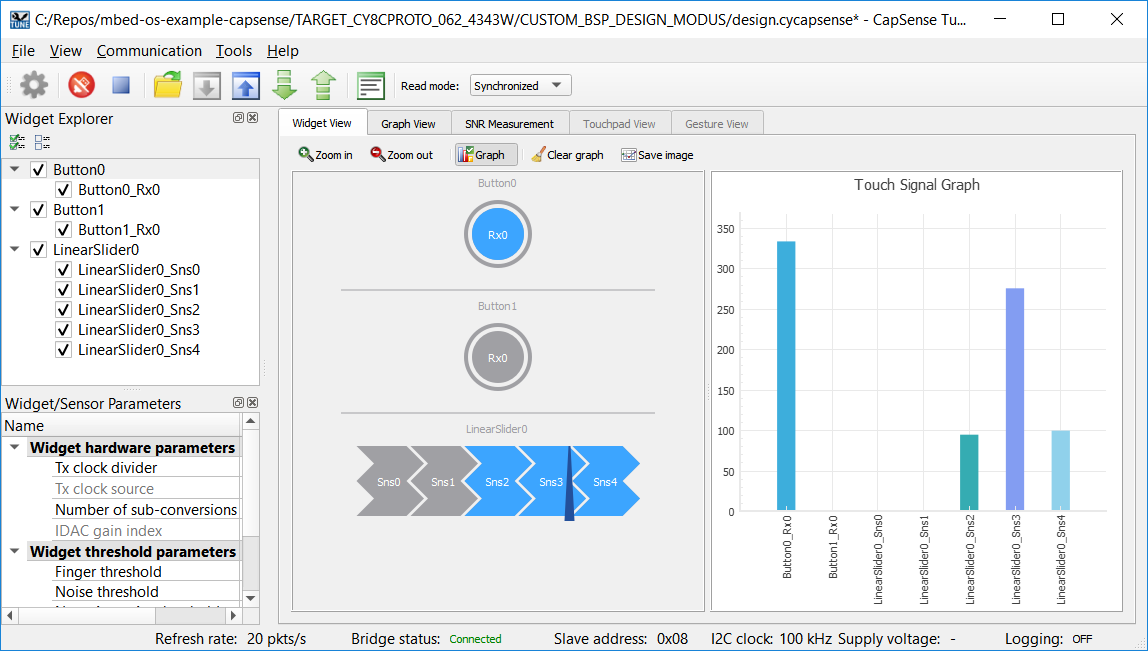
Task: Click Button0_Rx0 bar in graph
Action: pyautogui.click(x=786, y=376)
